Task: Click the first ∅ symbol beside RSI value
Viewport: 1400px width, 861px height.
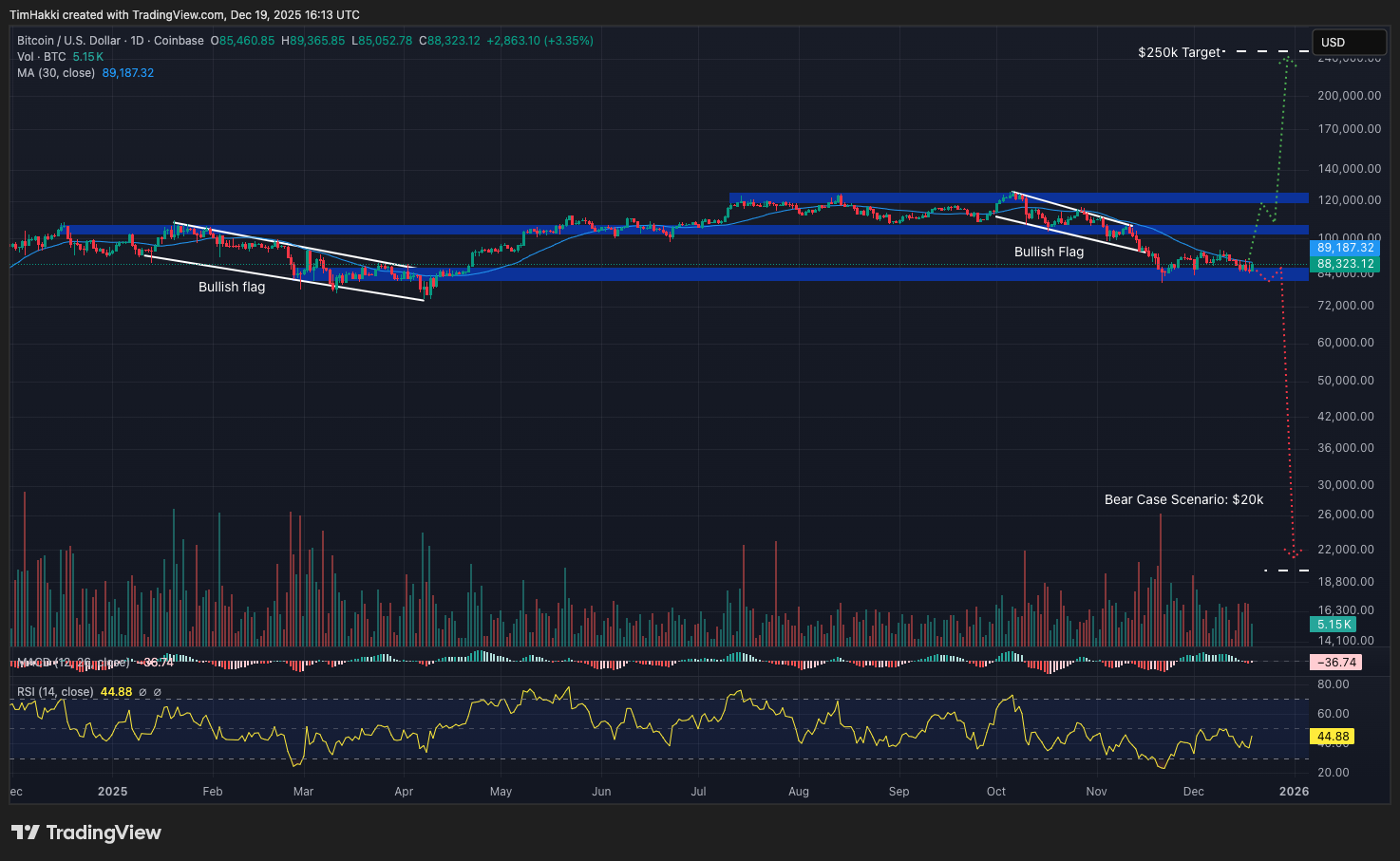Action: (x=142, y=692)
